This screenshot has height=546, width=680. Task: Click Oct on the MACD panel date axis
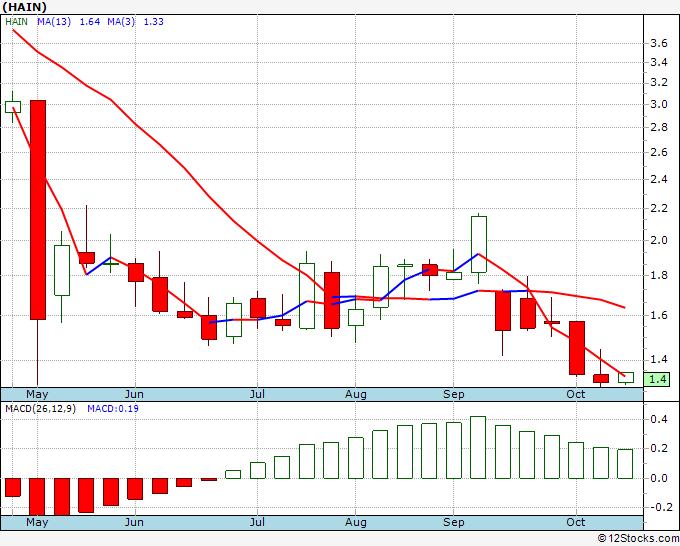point(576,522)
